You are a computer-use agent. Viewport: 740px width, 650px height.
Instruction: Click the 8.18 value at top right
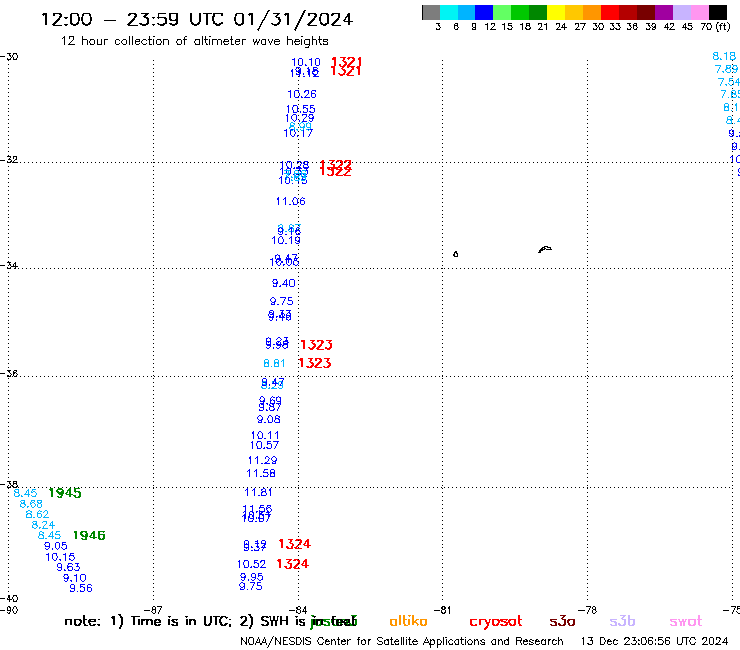pos(724,56)
